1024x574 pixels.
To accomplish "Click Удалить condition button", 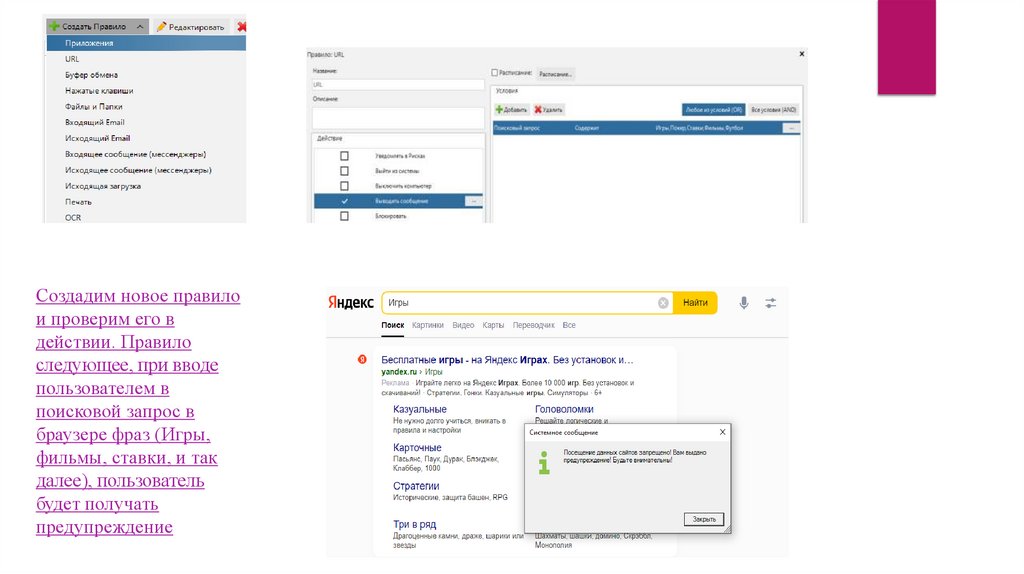I will click(548, 110).
